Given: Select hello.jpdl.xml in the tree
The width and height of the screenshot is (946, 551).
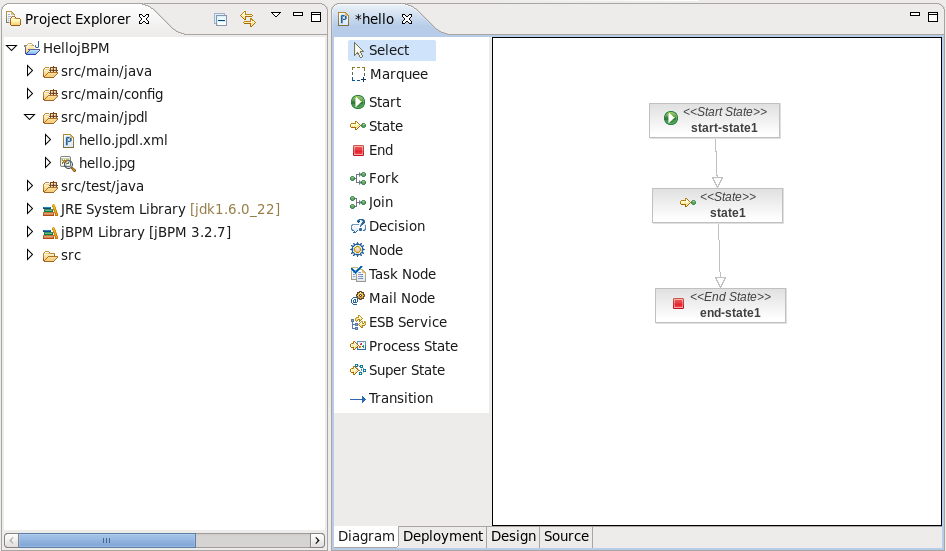Looking at the screenshot, I should (123, 140).
